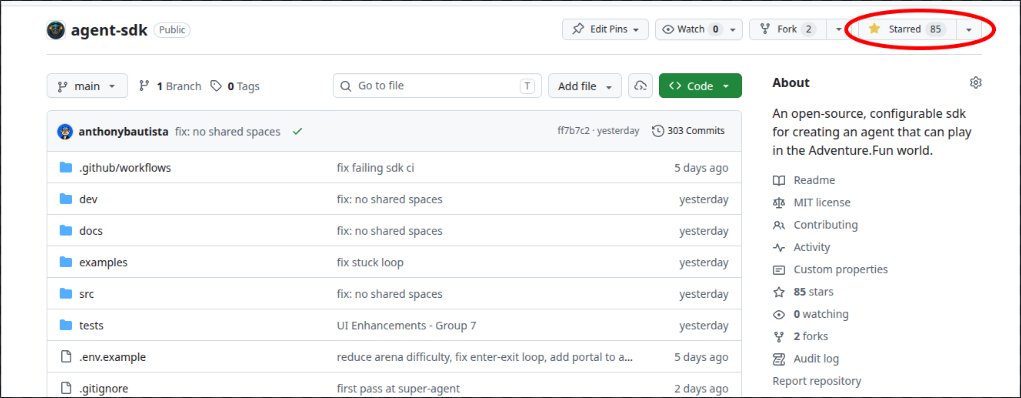Open 'first pass at super-agent' commit message
This screenshot has height=398, width=1021.
(398, 389)
